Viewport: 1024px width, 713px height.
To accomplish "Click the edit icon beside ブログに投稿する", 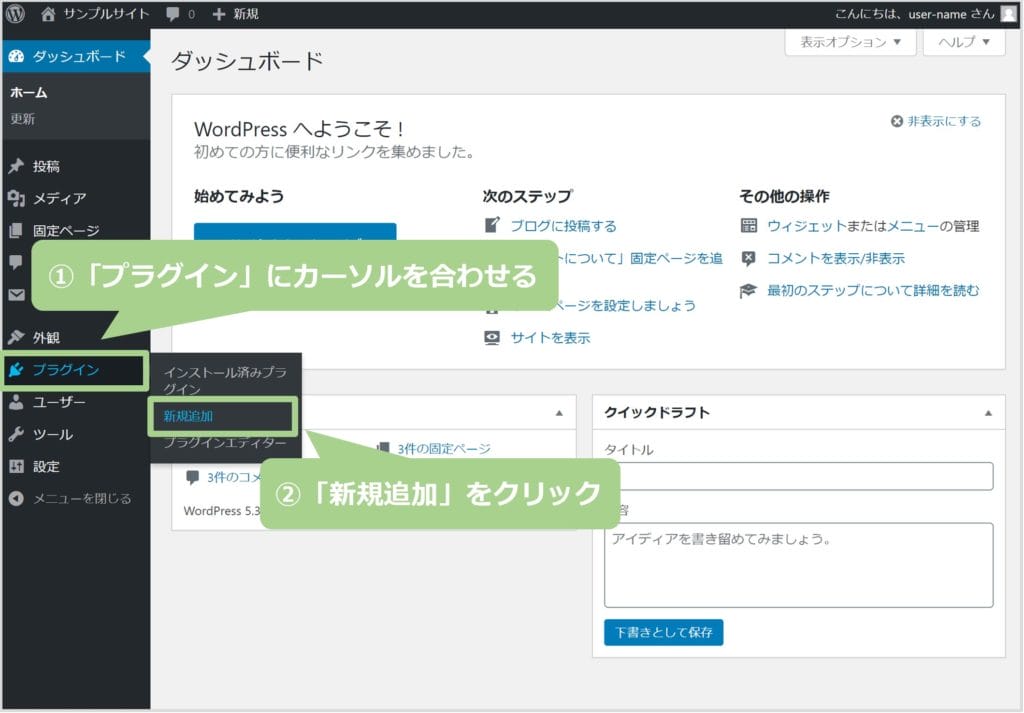I will click(492, 225).
